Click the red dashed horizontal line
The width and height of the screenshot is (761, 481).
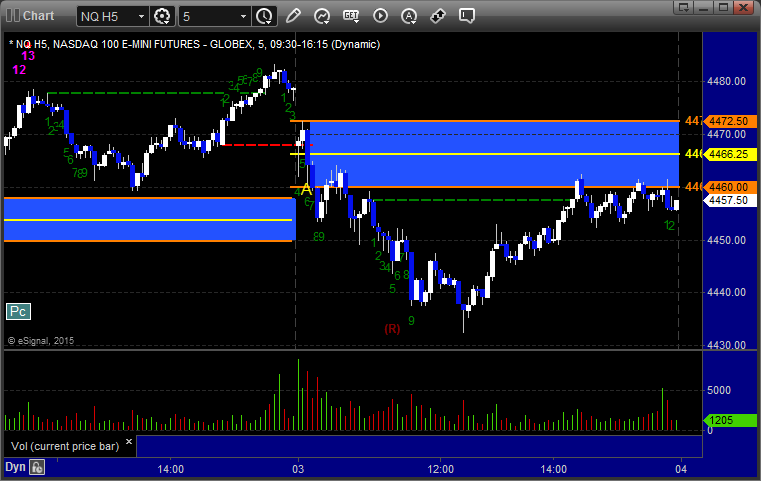(266, 145)
